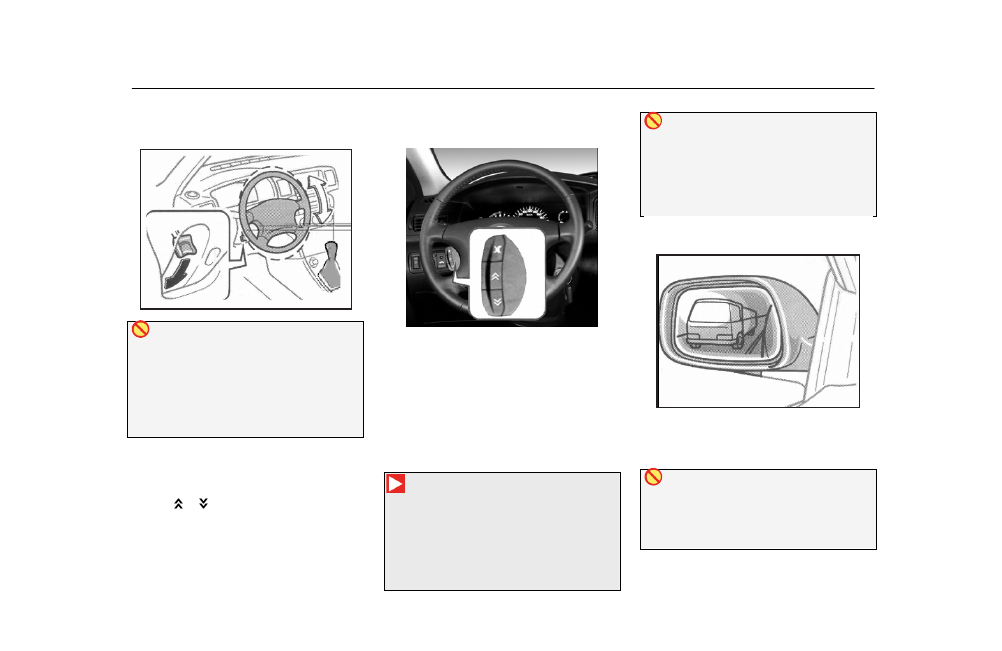This screenshot has height=651, width=1002.
Task: Click the volume down chevron in steering photo inset
Action: pos(497,301)
